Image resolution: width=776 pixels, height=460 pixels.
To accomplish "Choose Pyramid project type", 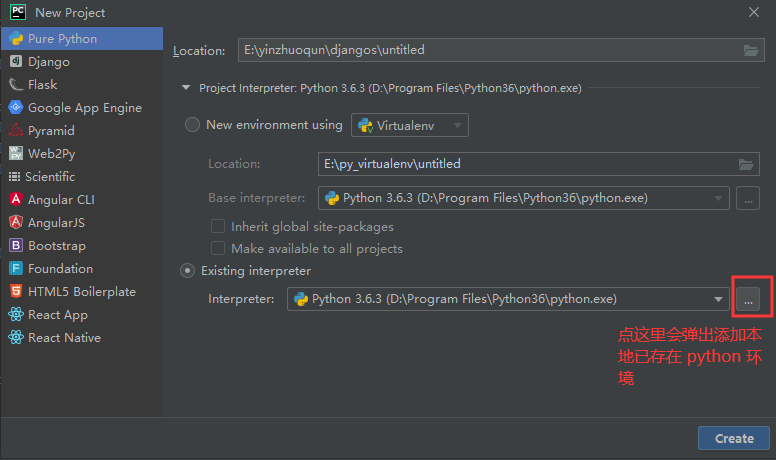I will pos(82,130).
